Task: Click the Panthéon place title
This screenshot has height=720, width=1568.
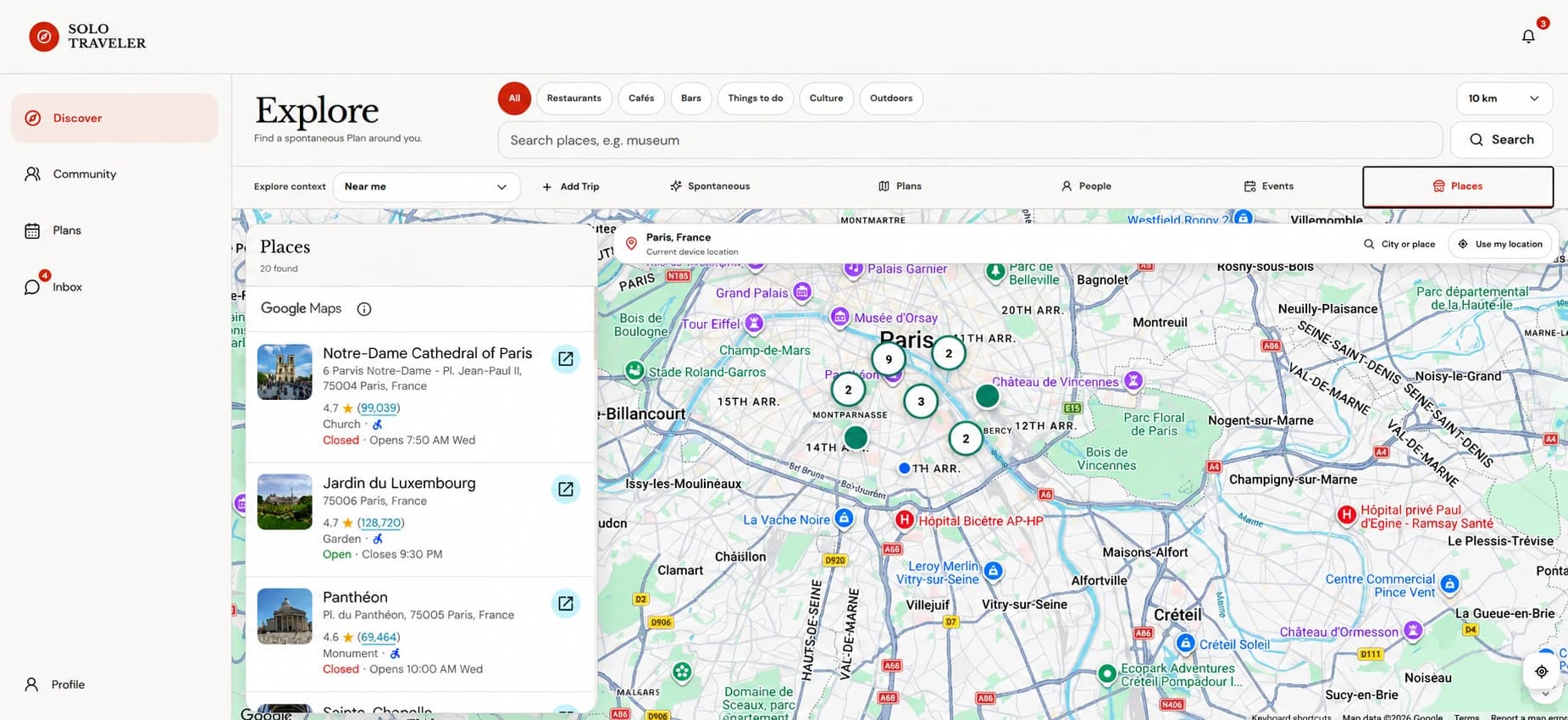Action: (x=355, y=597)
